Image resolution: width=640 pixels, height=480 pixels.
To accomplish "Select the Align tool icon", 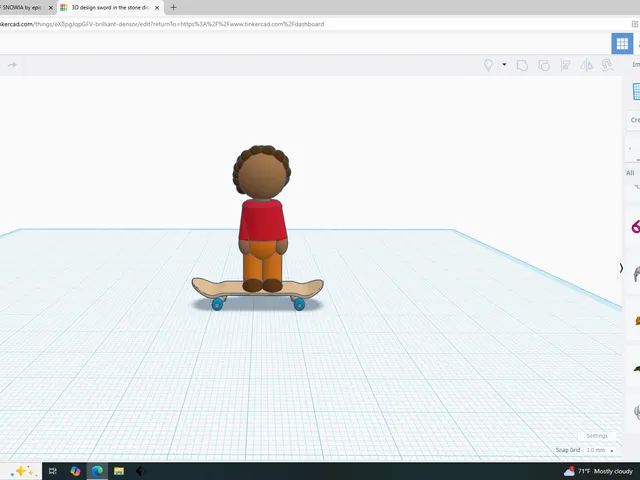I will 565,65.
